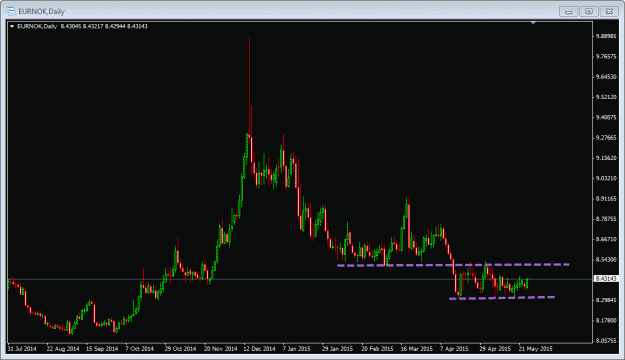This screenshot has width=625, height=360.
Task: Click the 8.91165 price scale label
Action: [x=606, y=199]
